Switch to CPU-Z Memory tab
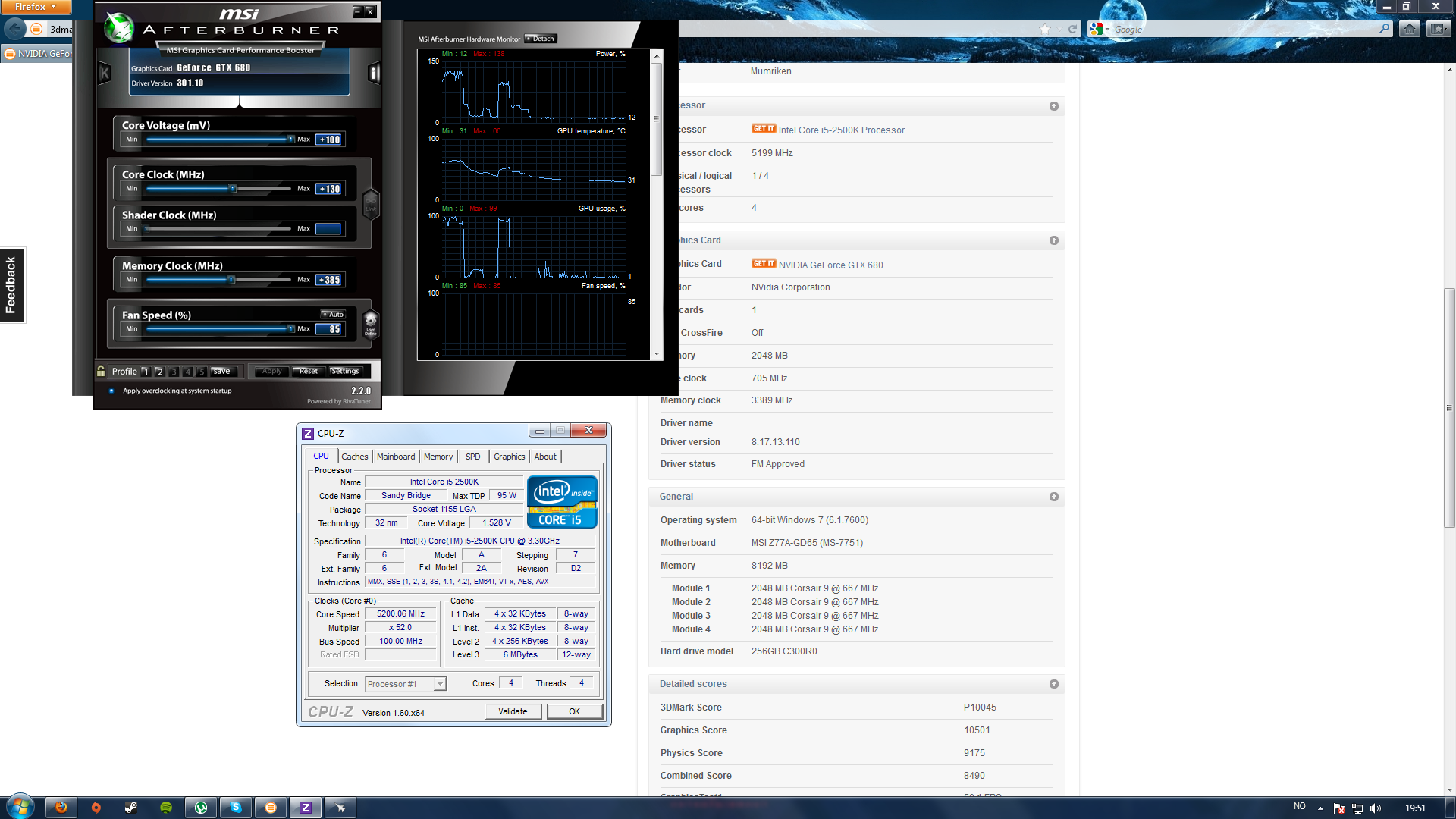The image size is (1456, 819). click(438, 457)
